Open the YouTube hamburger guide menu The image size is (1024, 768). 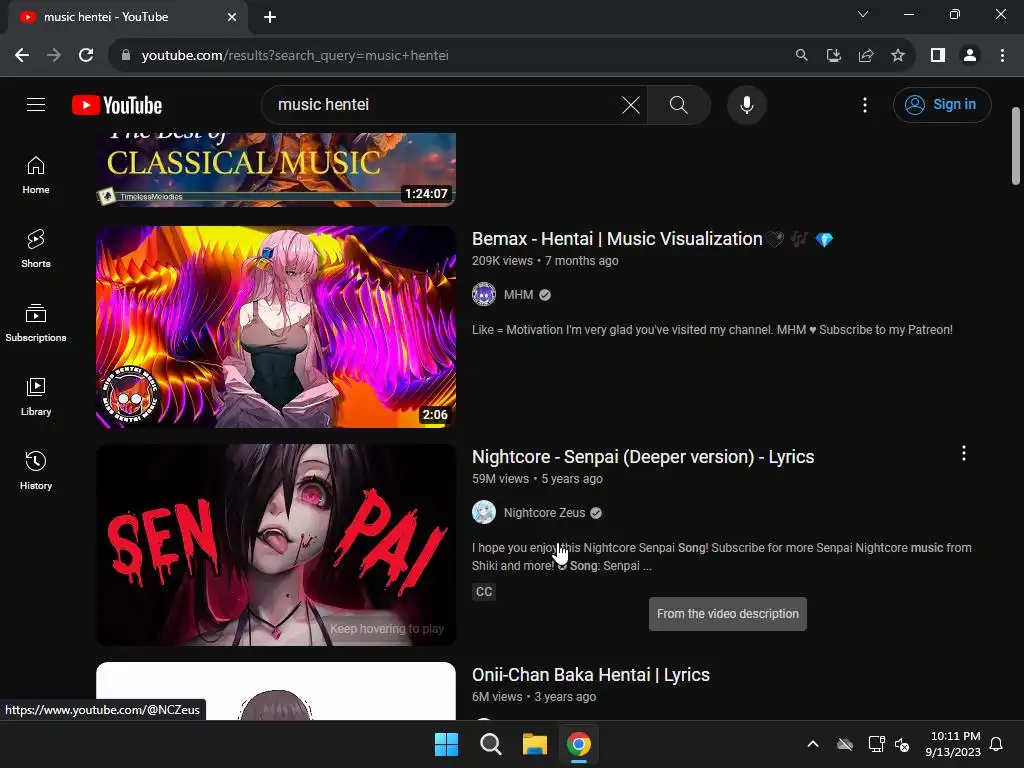(36, 104)
